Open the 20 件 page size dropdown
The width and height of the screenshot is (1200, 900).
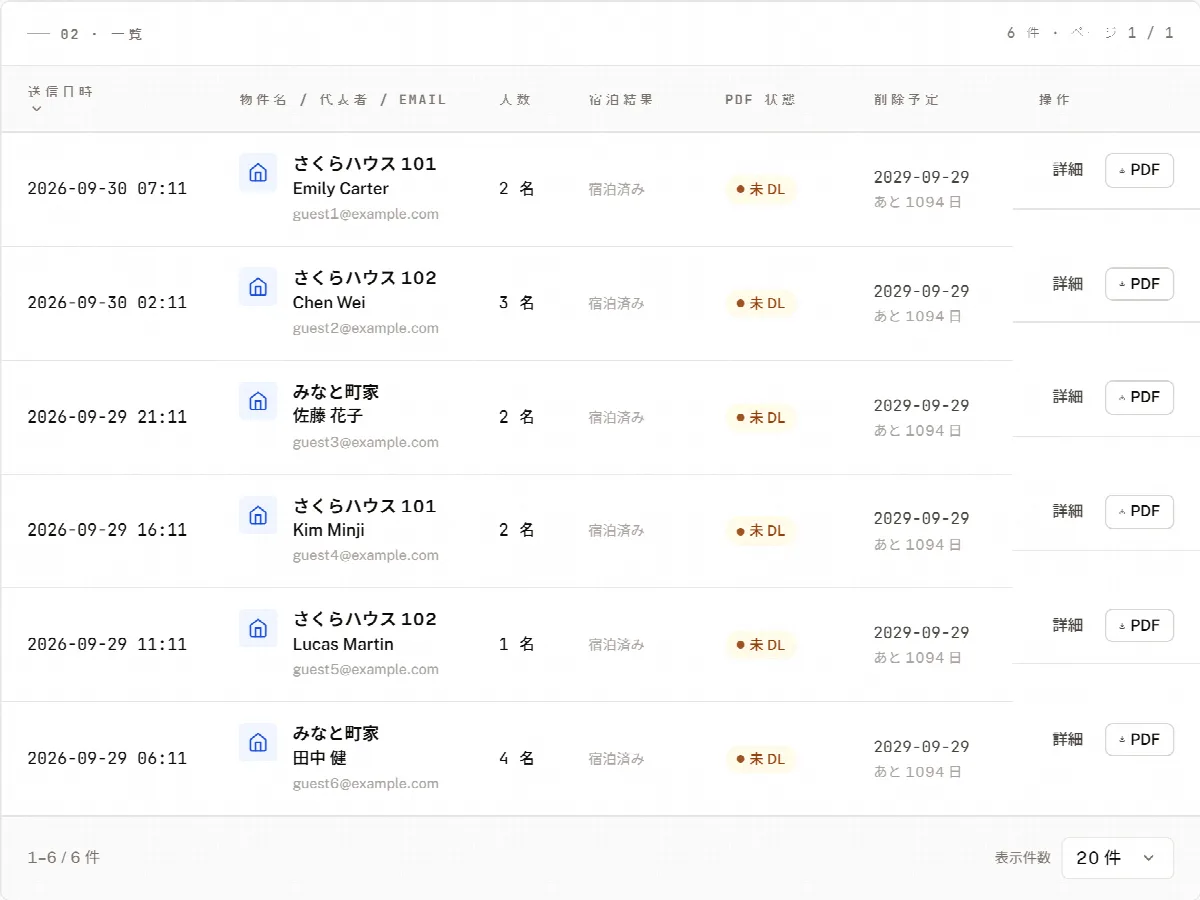pos(1117,858)
